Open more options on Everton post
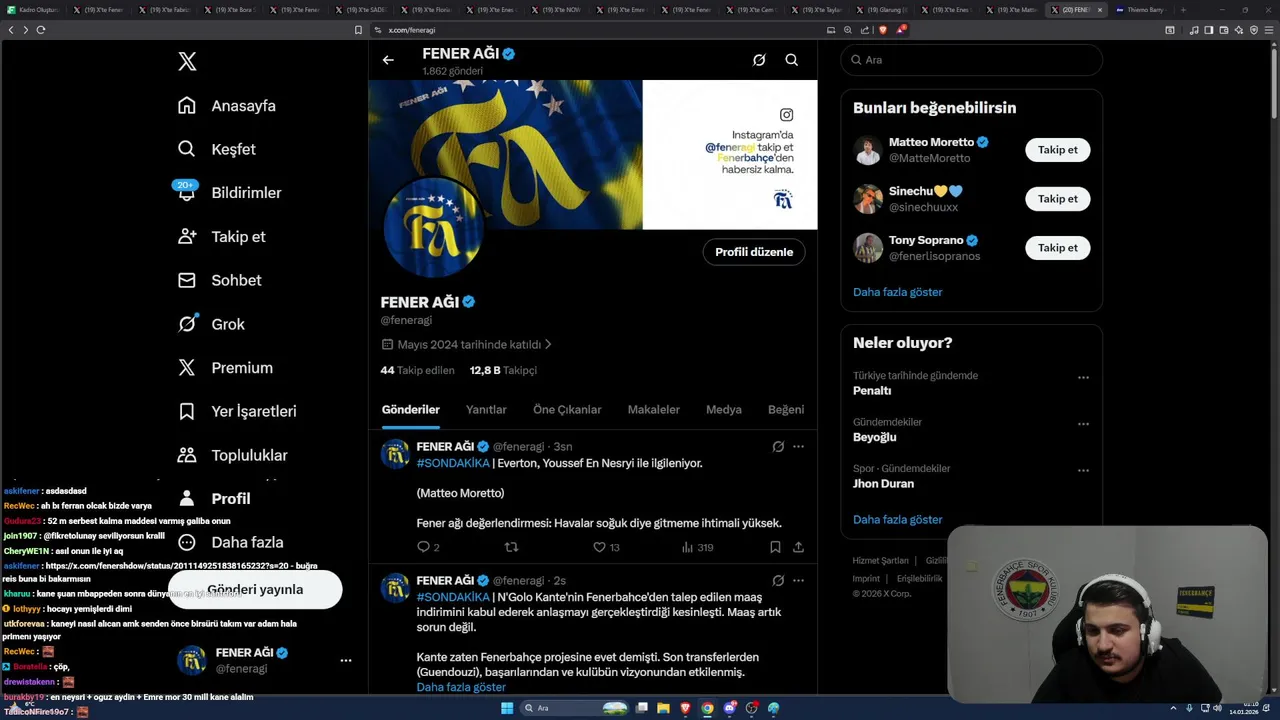This screenshot has height=720, width=1280. 798,446
